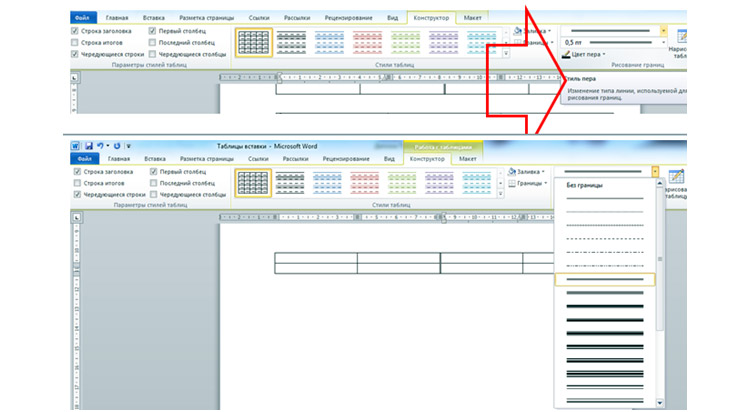
Task: Select purple table style in lower window gallery
Action: coord(439,183)
